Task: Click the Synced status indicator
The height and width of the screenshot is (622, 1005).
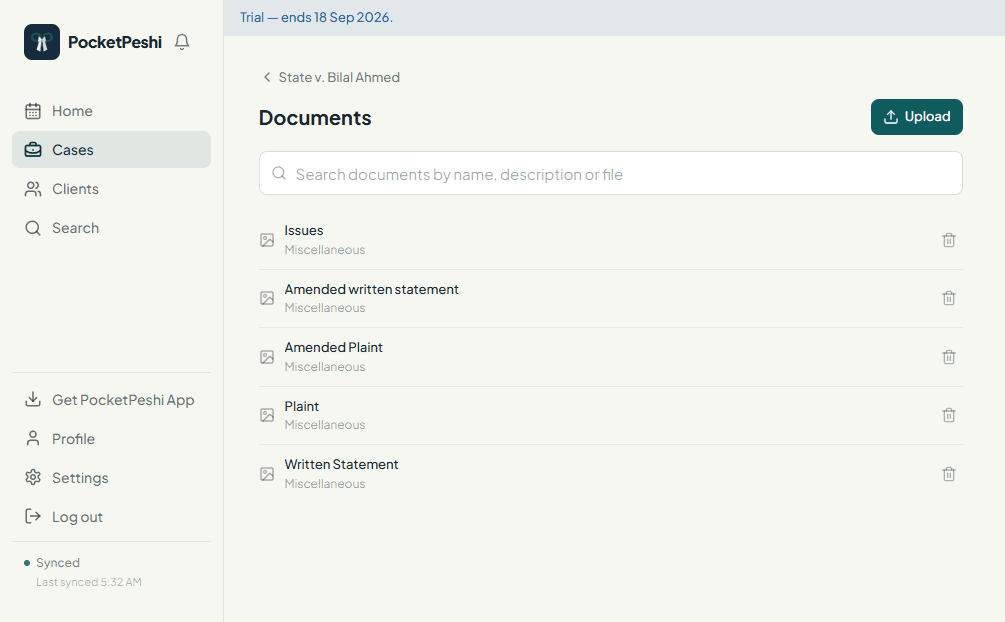Action: pos(52,562)
